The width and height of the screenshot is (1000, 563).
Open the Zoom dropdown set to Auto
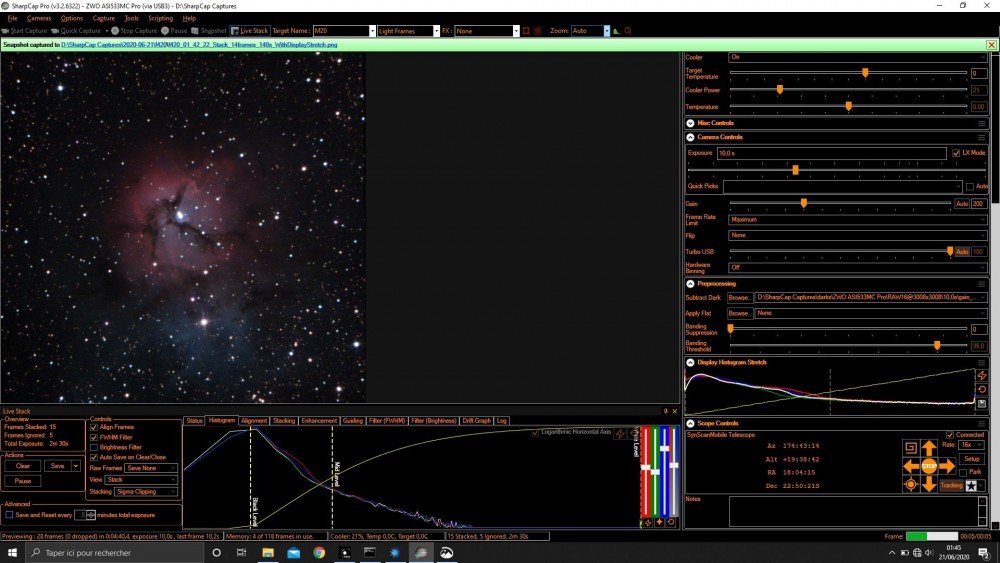[x=607, y=31]
